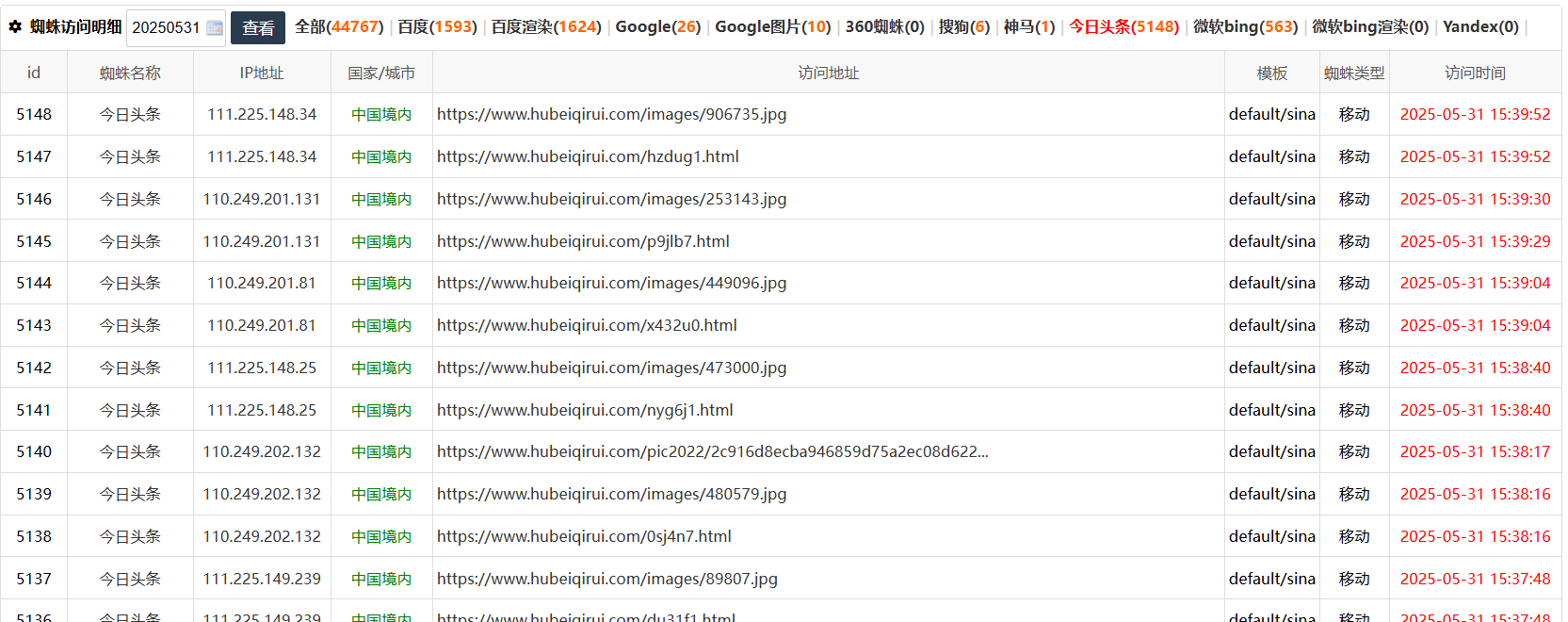Viewport: 1568px width, 622px height.
Task: Click 今日头条 name in row 5139
Action: point(131,494)
